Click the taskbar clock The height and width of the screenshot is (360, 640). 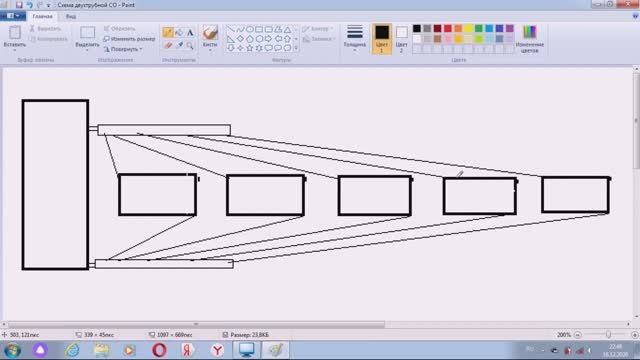tap(616, 350)
